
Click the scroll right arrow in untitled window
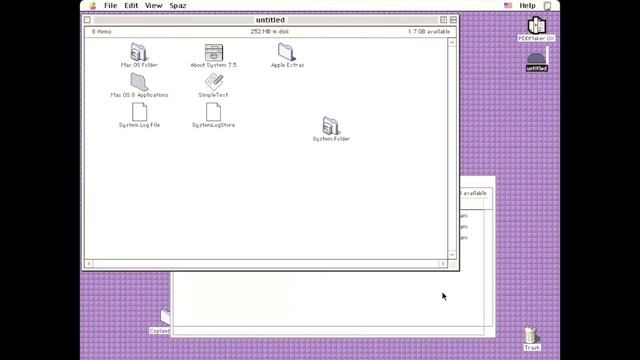click(443, 264)
